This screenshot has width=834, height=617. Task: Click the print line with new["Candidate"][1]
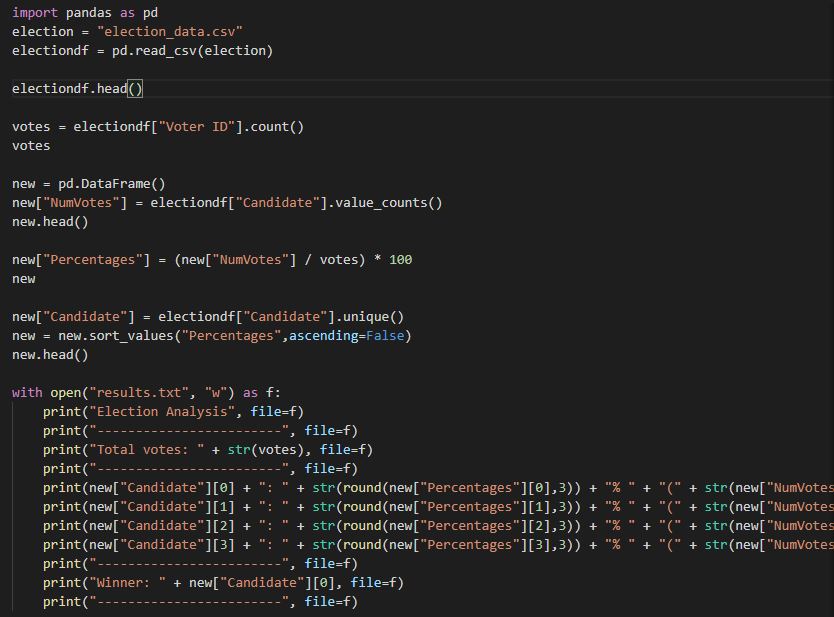click(x=438, y=507)
